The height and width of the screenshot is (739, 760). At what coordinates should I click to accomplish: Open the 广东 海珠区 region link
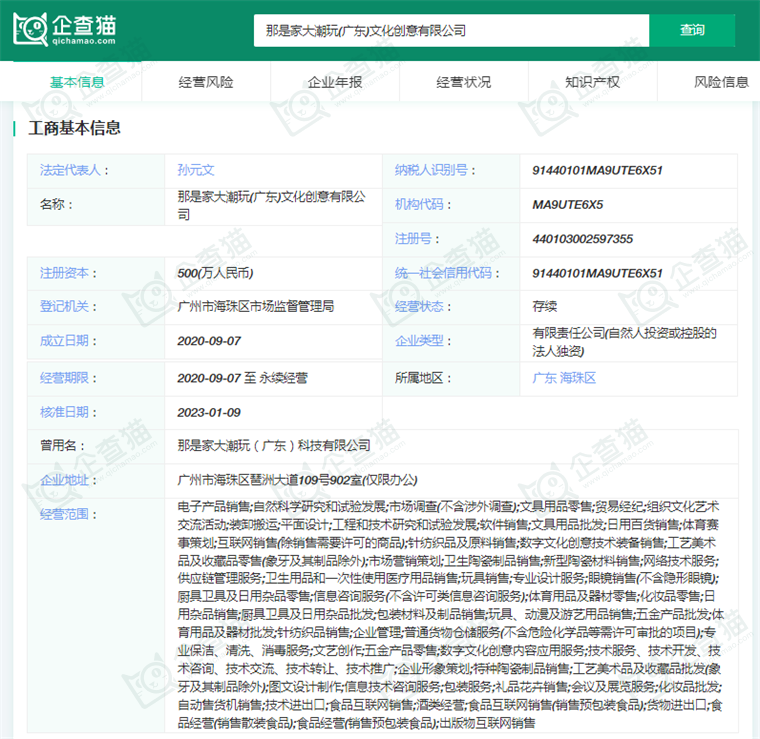pyautogui.click(x=564, y=378)
